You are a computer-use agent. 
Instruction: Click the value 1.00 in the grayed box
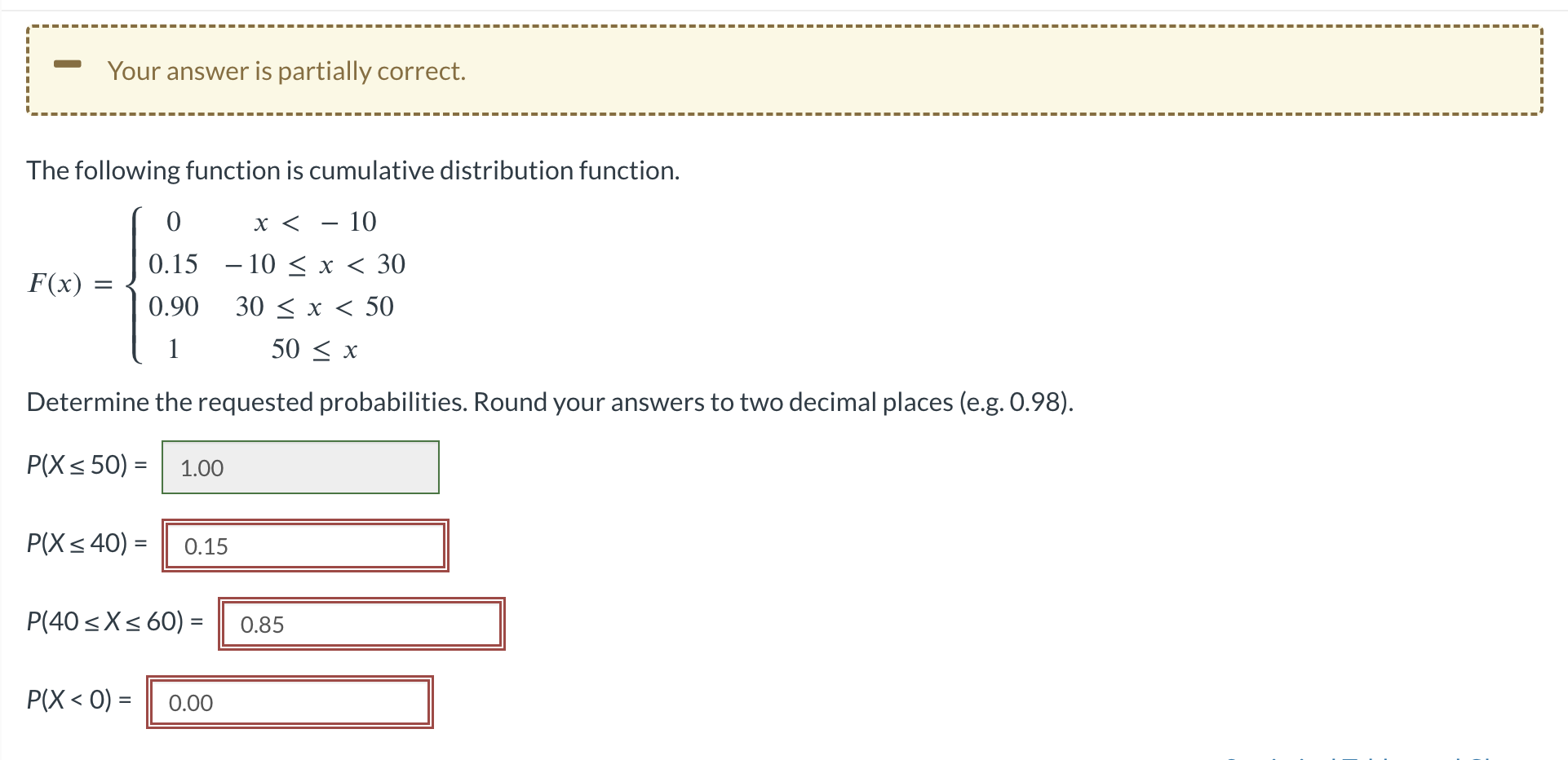pos(201,469)
